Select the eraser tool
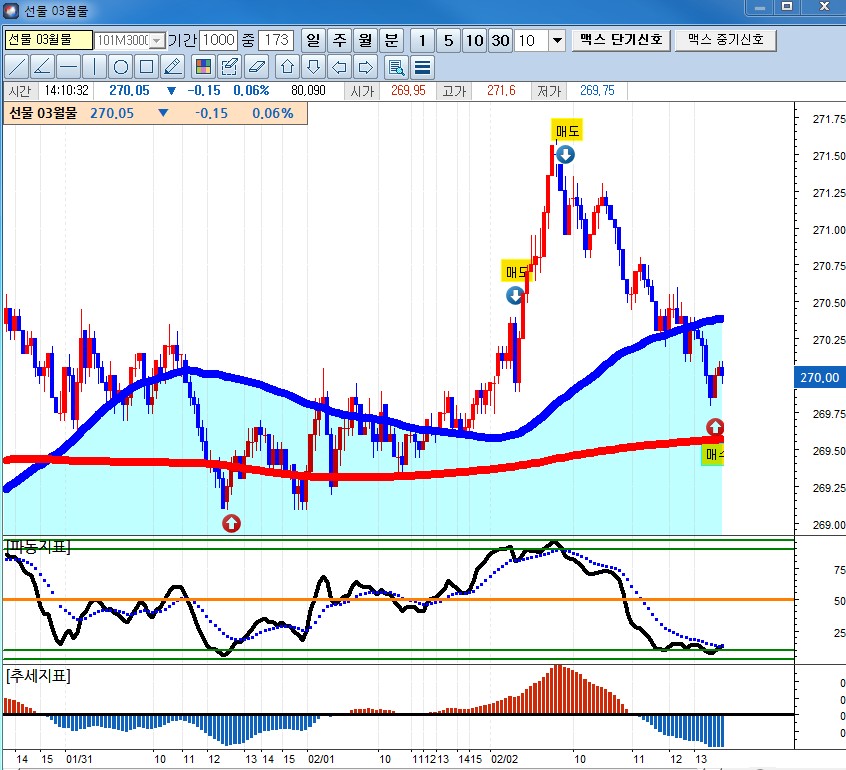Image resolution: width=846 pixels, height=770 pixels. [x=256, y=67]
